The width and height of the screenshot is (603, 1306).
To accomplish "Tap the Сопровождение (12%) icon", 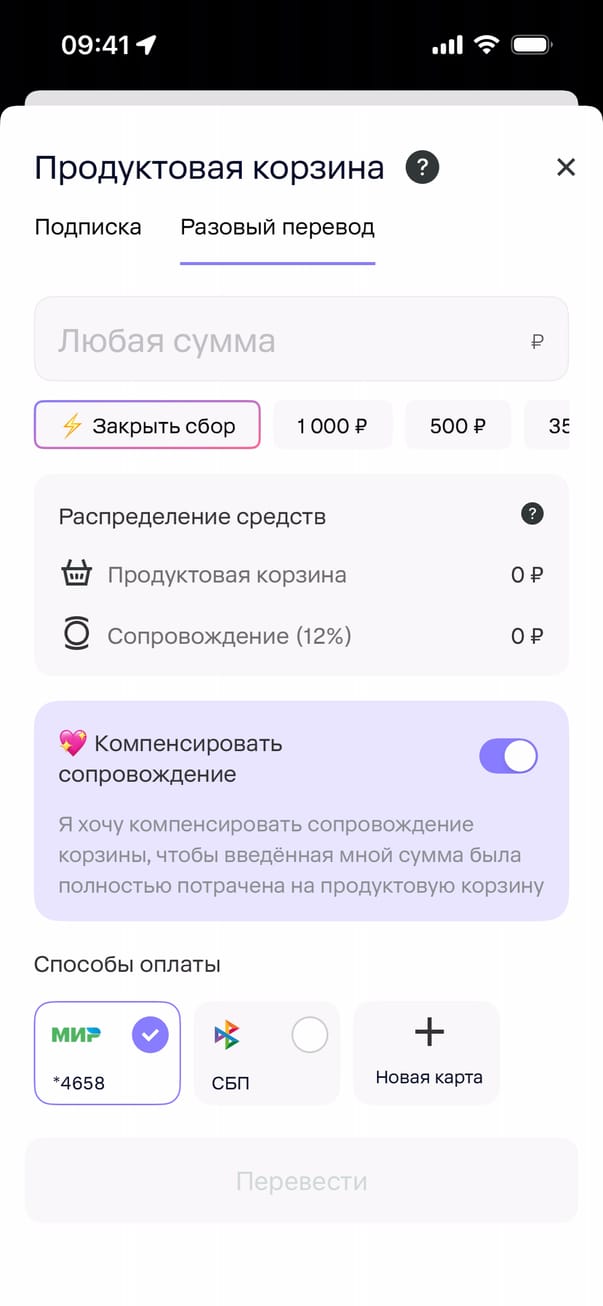I will point(76,635).
